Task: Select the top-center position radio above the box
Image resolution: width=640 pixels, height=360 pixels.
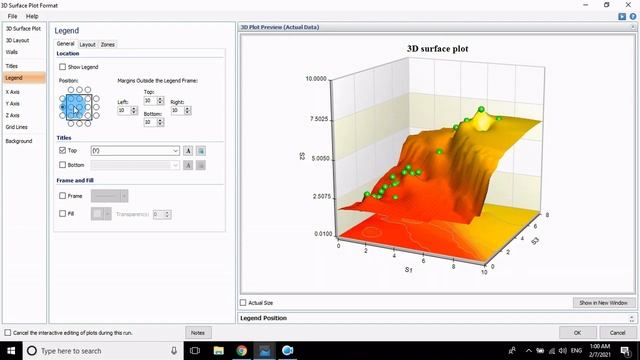Action: point(79,90)
